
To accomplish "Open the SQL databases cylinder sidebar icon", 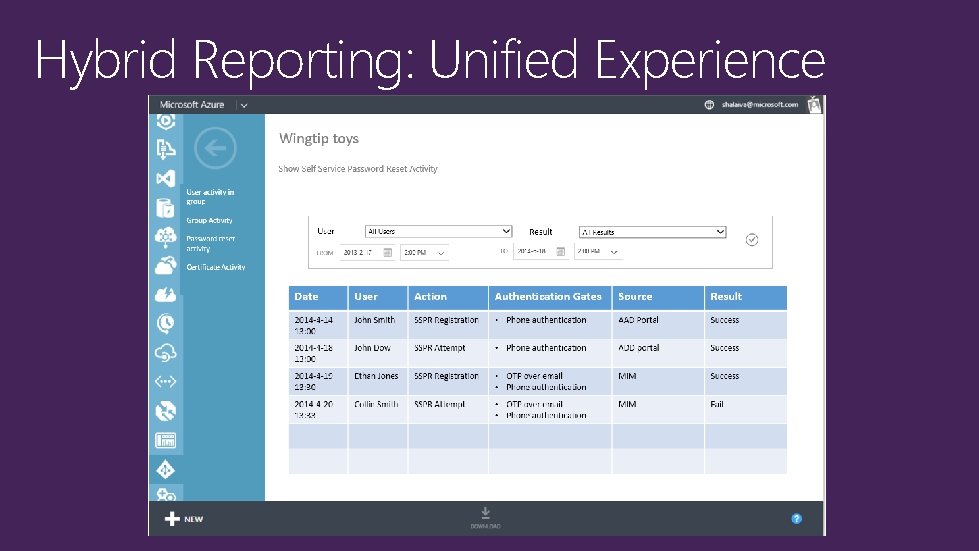I will (165, 208).
